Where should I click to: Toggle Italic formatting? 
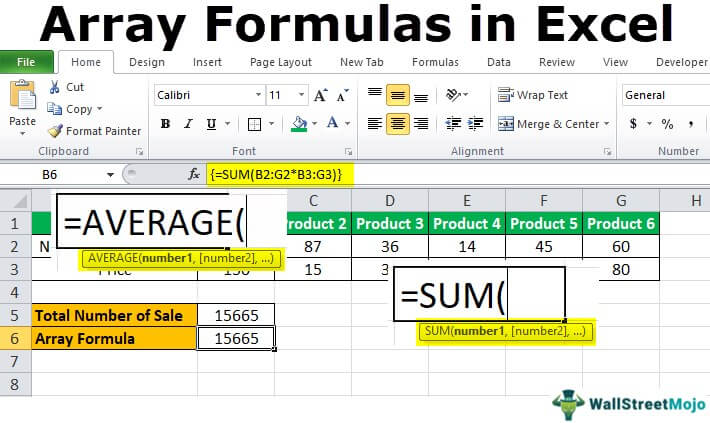coord(189,125)
